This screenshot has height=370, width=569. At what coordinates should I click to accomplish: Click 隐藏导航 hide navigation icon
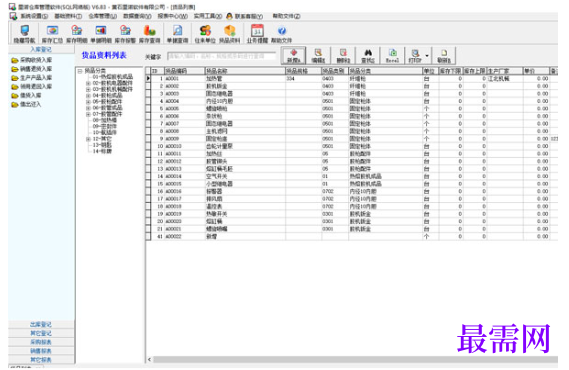coord(24,34)
